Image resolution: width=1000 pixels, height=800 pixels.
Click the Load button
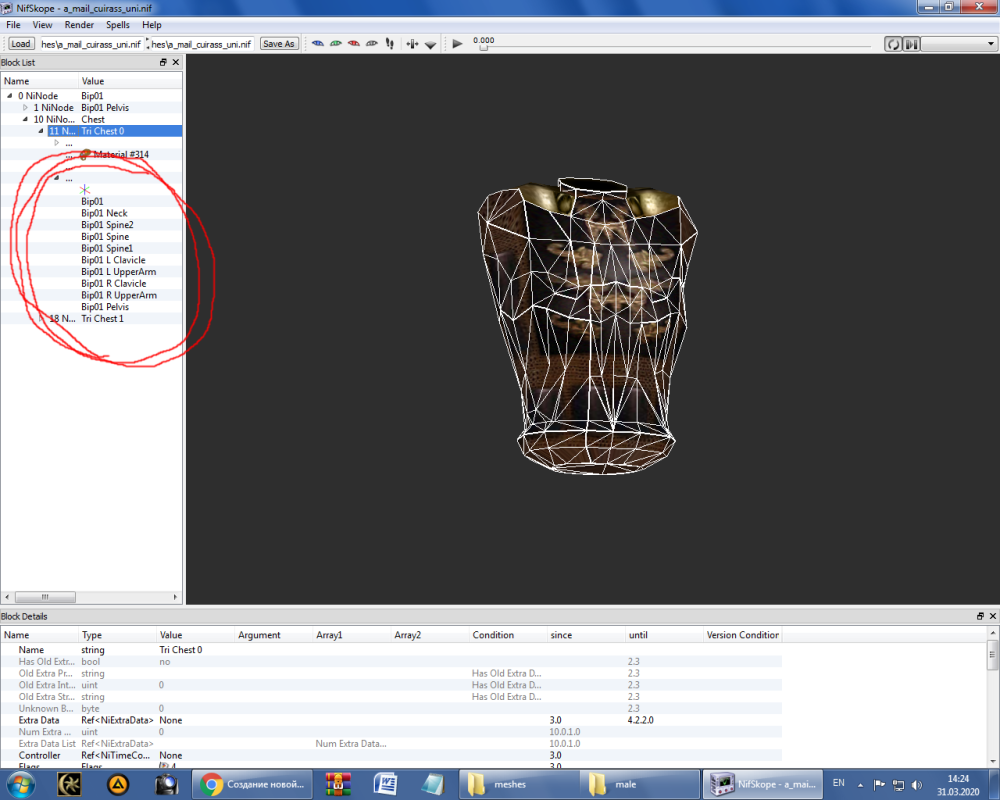coord(20,43)
